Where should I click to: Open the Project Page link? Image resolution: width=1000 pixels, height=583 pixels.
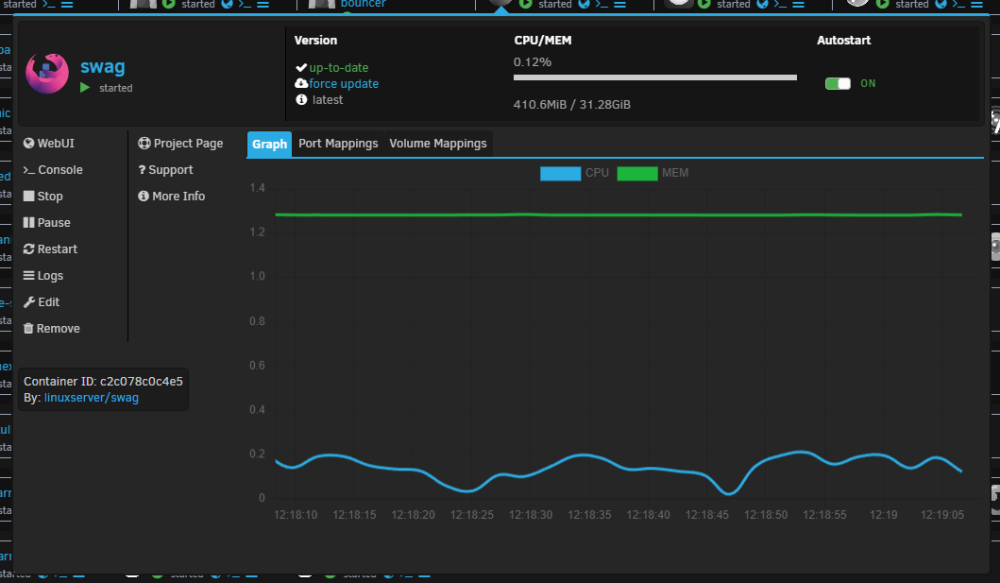tap(180, 144)
